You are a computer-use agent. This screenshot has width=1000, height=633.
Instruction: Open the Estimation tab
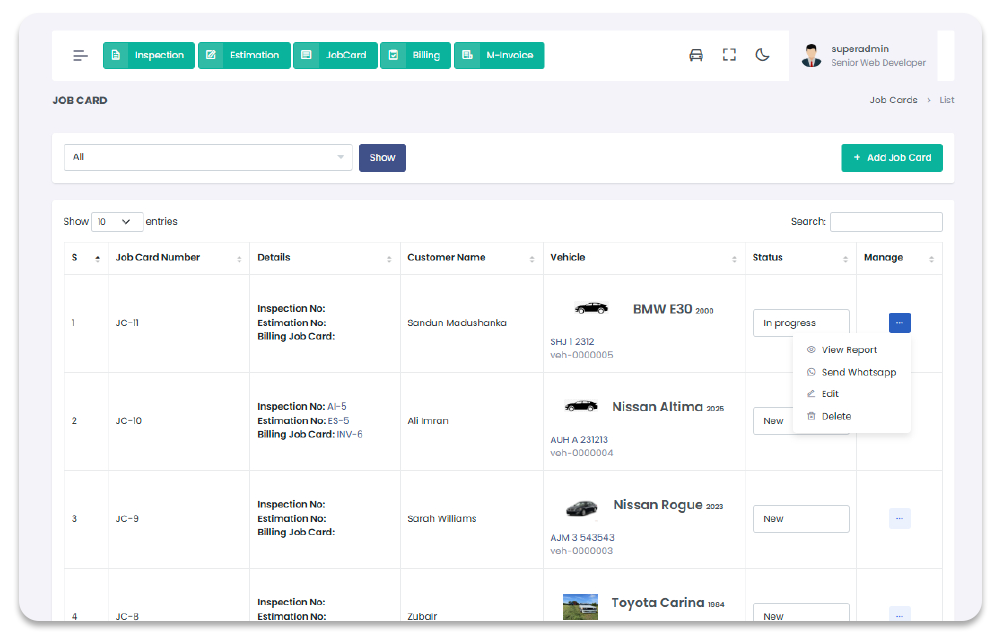click(x=244, y=56)
